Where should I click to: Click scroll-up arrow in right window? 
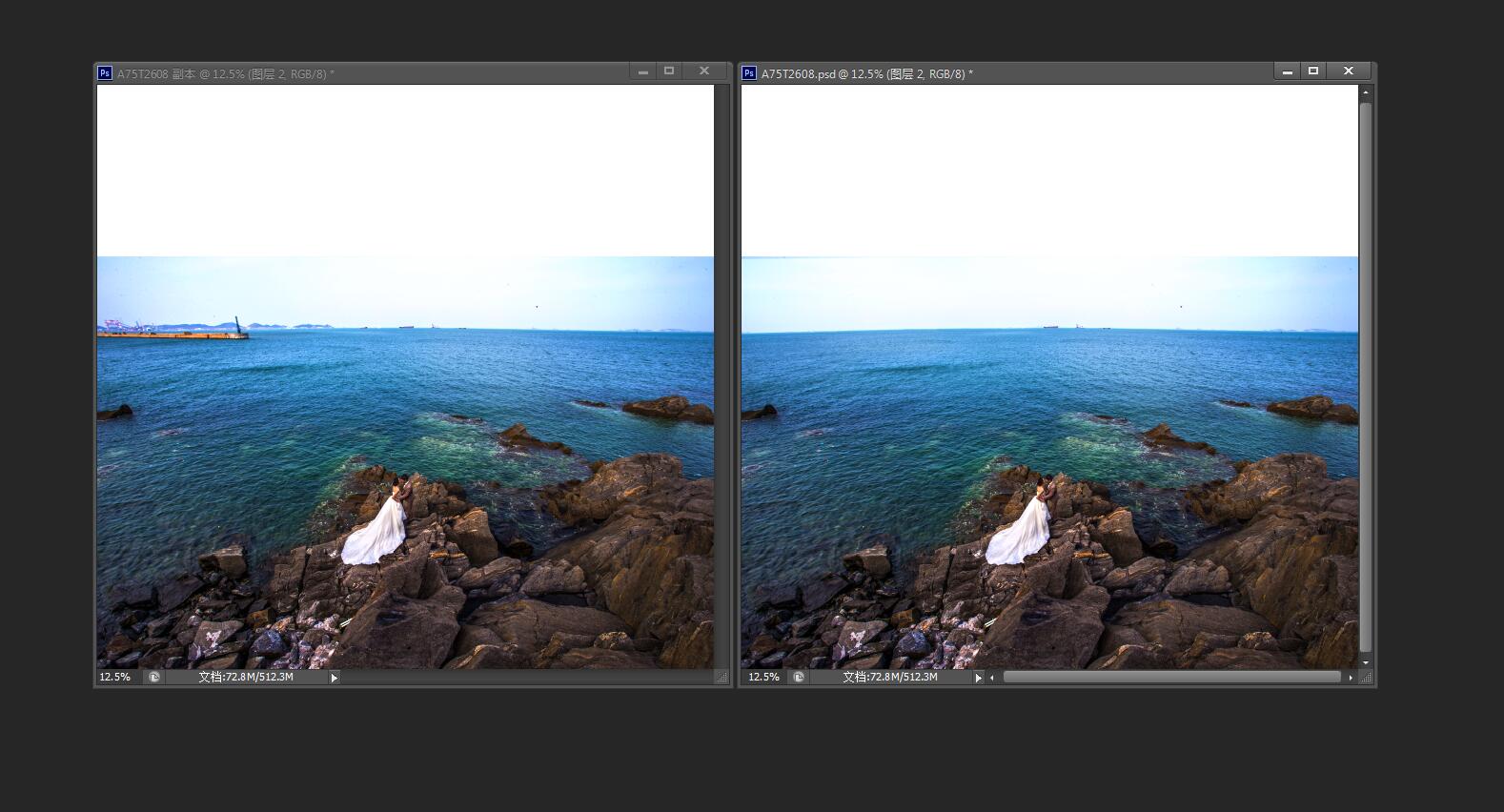pos(1366,92)
